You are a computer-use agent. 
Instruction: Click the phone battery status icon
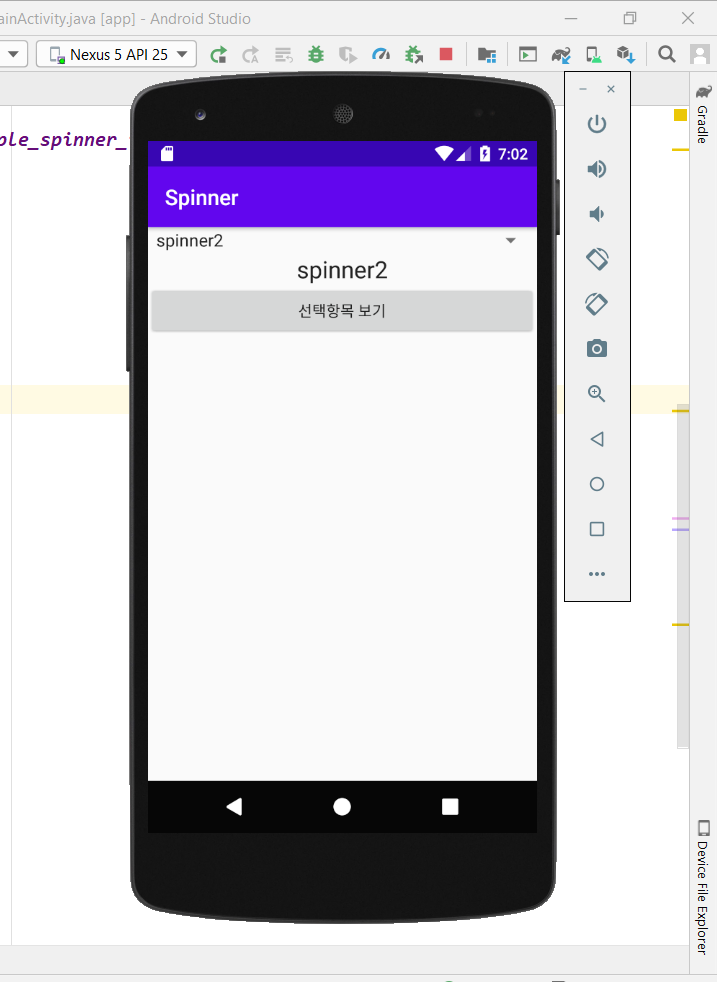click(x=485, y=153)
